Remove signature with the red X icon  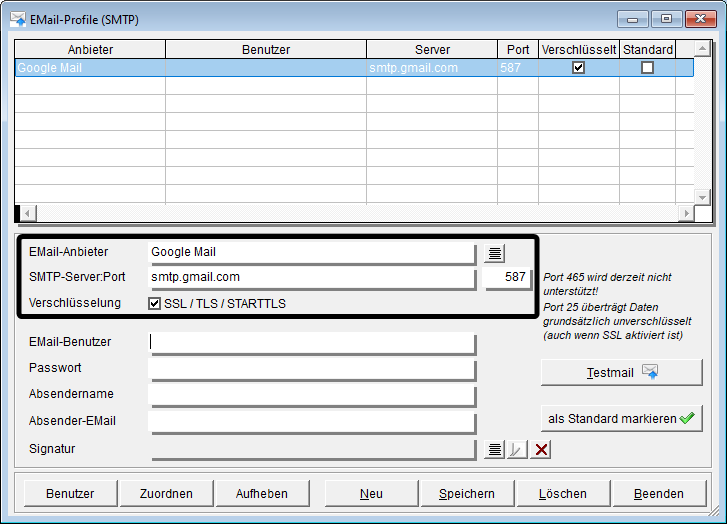click(x=541, y=449)
